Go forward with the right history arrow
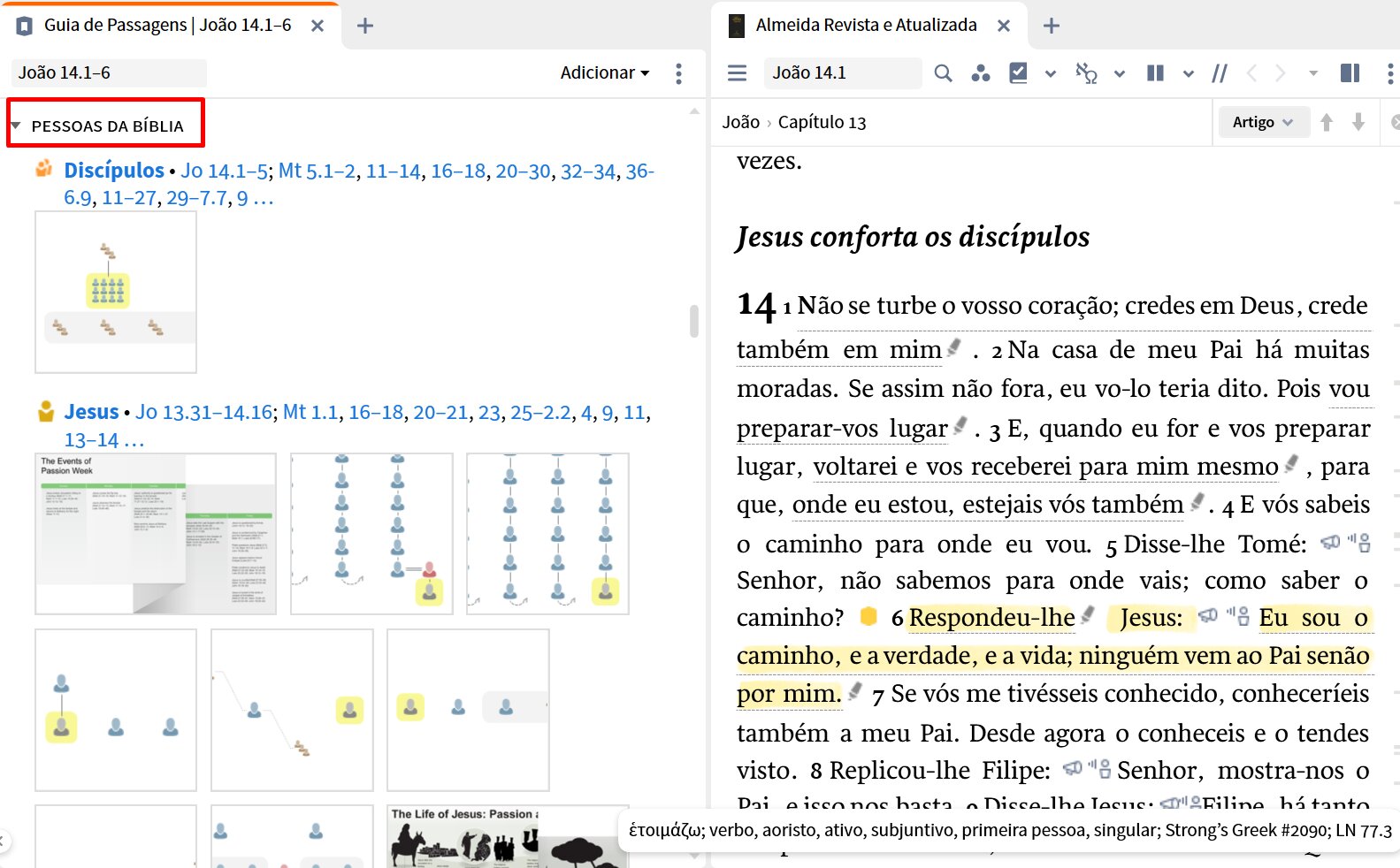The height and width of the screenshot is (868, 1400). pos(1281,72)
